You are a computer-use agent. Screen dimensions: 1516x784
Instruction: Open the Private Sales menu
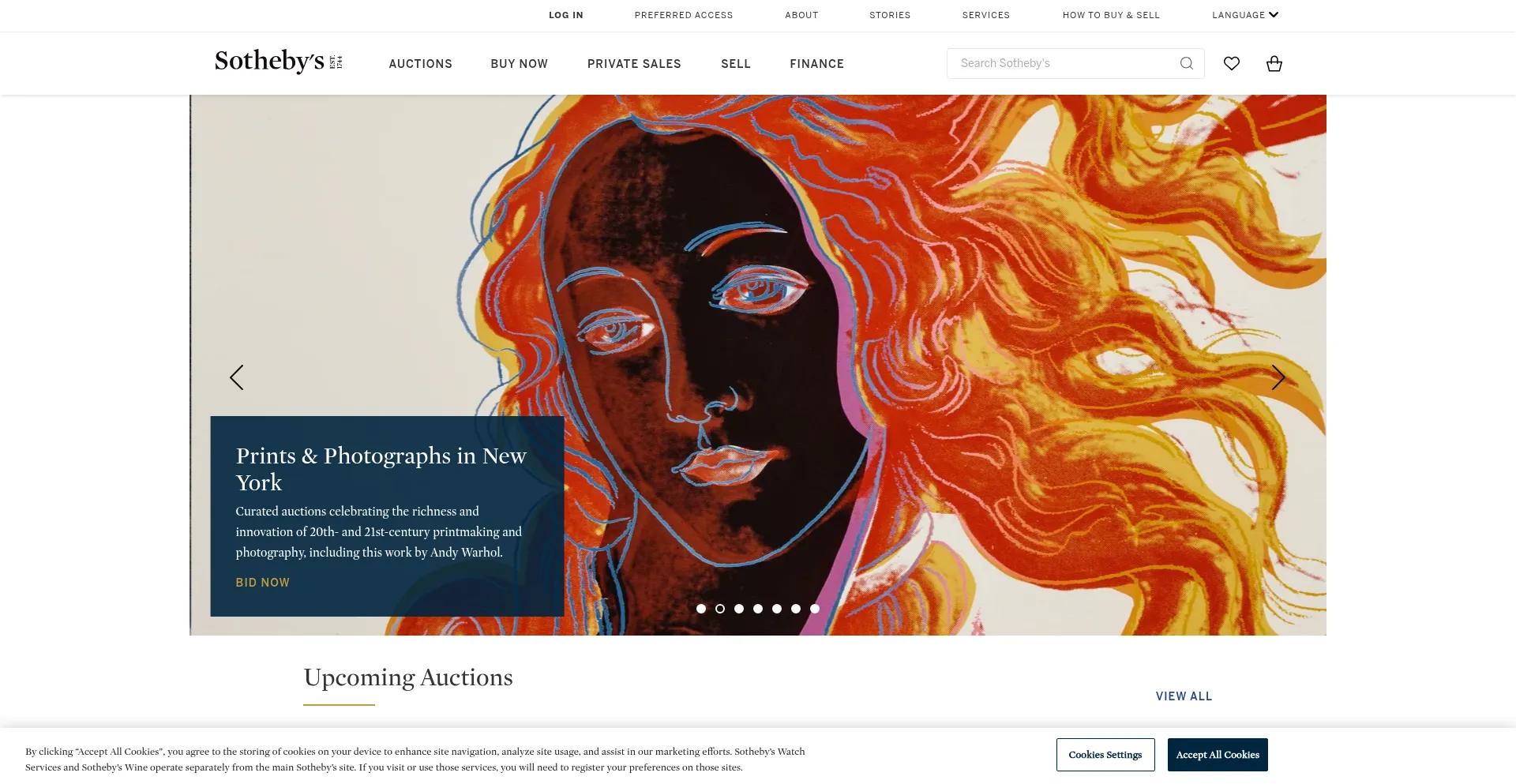point(634,64)
